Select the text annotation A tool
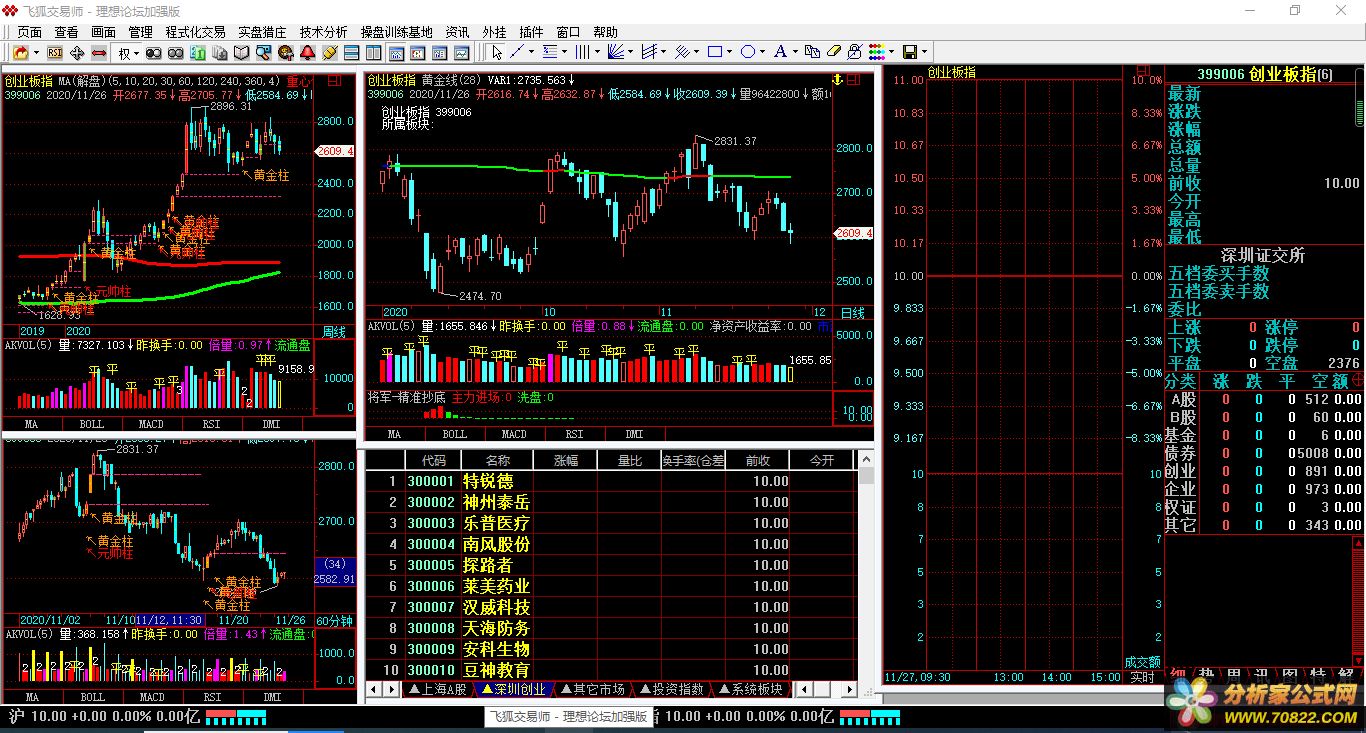 (781, 52)
